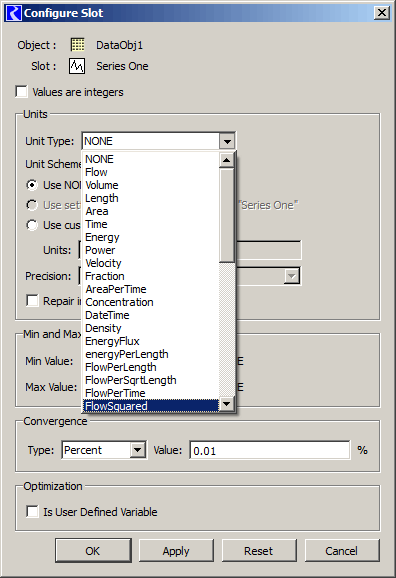
Task: Choose NONE from the unit type list
Action: click(150, 159)
